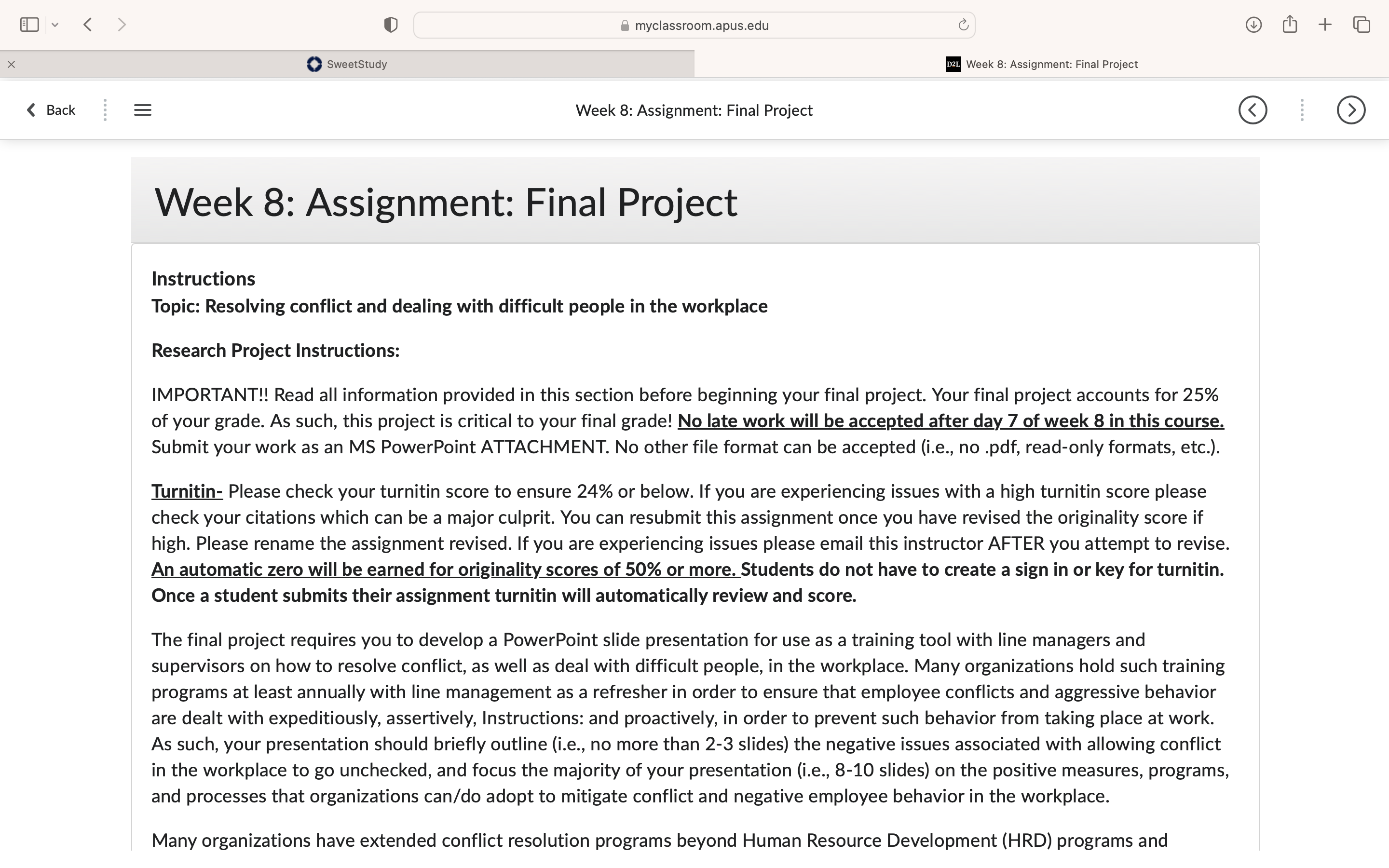This screenshot has height=868, width=1389.
Task: Close the SweetStudy tab
Action: [x=11, y=64]
